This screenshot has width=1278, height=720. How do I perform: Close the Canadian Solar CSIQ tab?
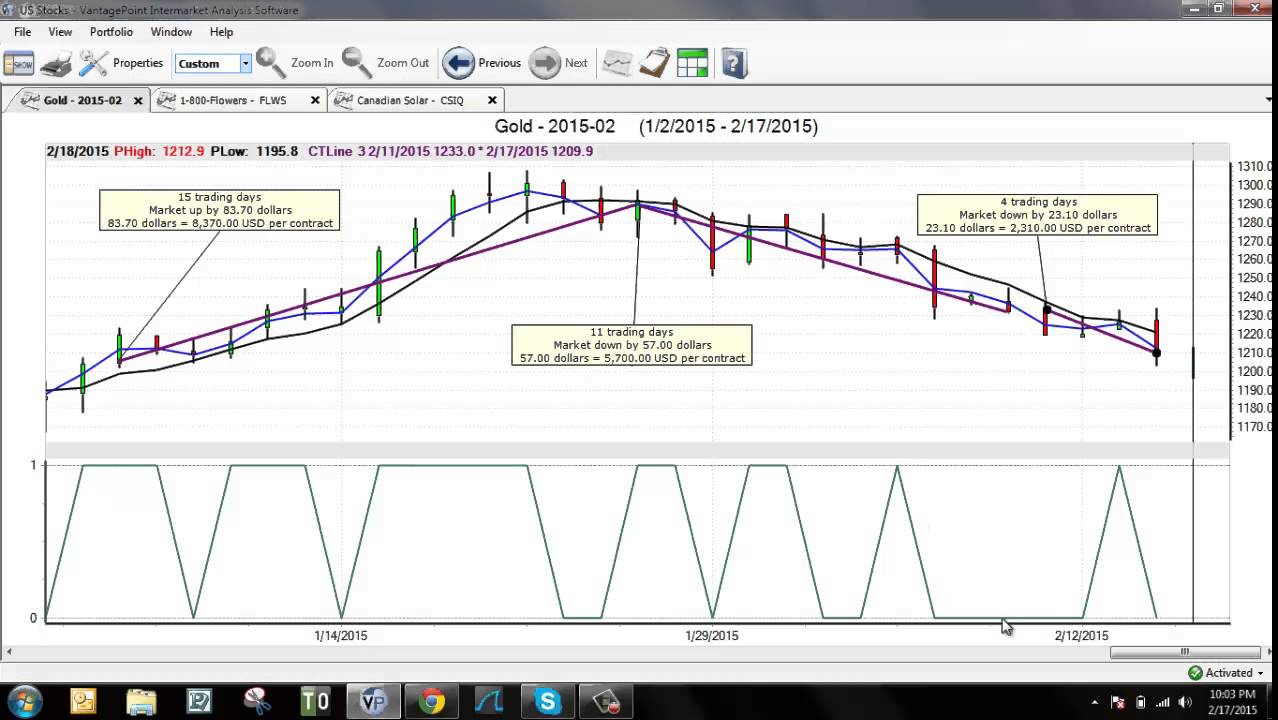(492, 100)
